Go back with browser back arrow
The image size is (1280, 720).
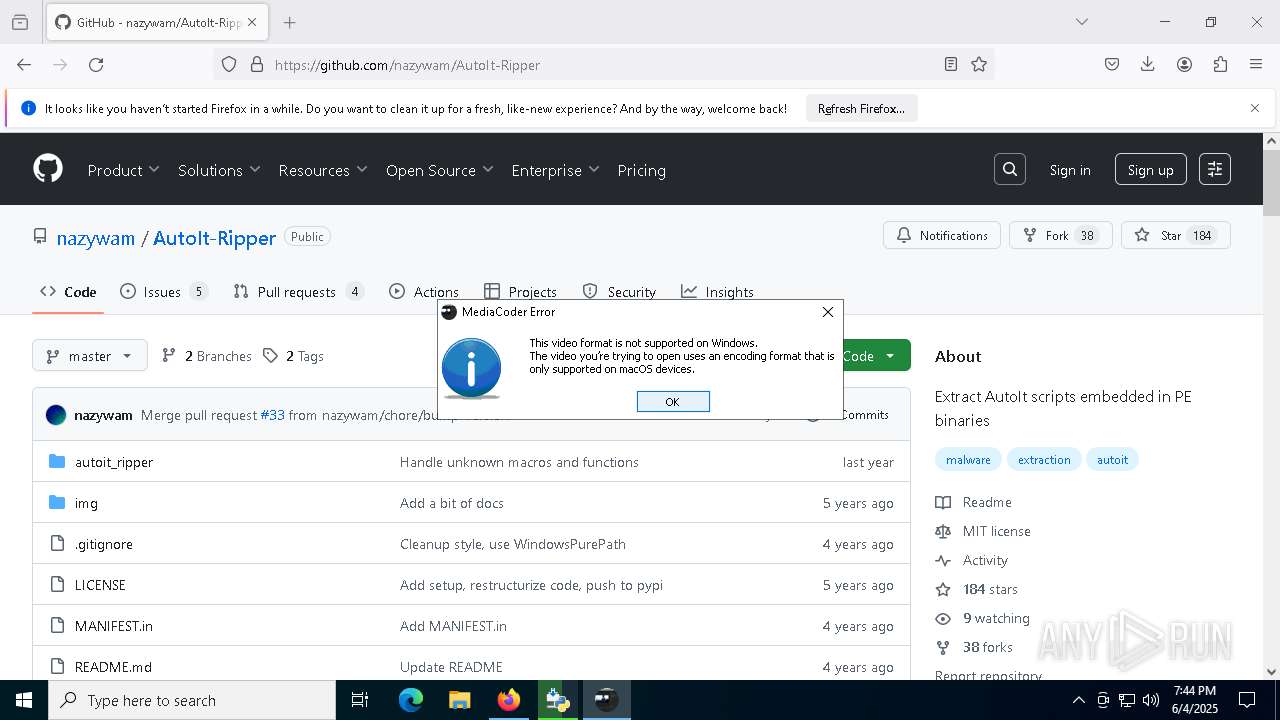(x=24, y=64)
